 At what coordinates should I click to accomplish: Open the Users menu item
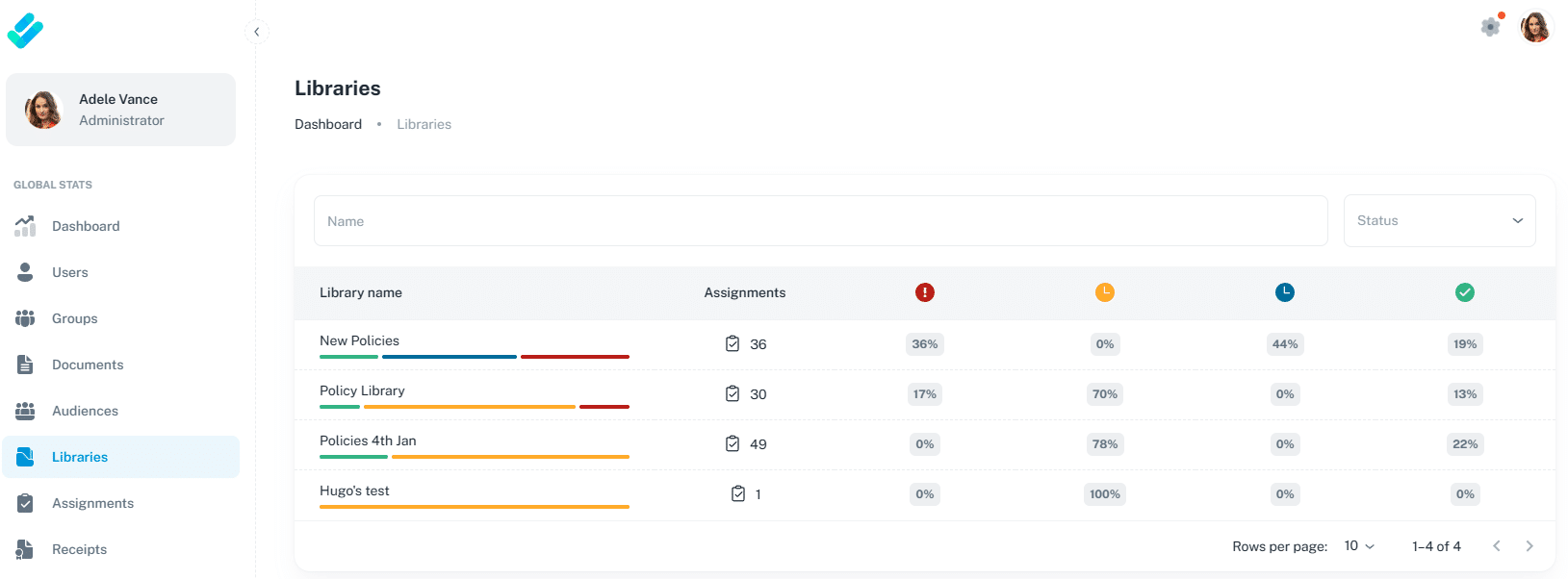(x=121, y=272)
